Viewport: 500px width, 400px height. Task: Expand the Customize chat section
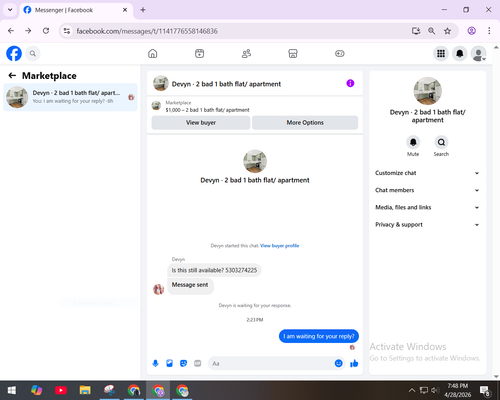(x=427, y=173)
